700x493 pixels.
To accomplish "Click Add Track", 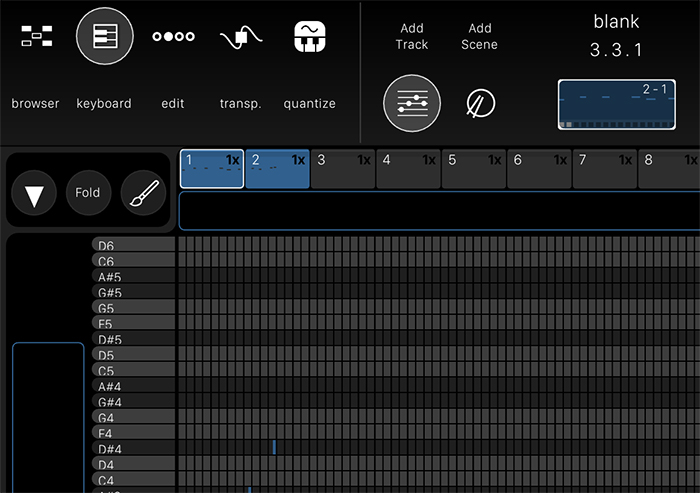I will 412,36.
